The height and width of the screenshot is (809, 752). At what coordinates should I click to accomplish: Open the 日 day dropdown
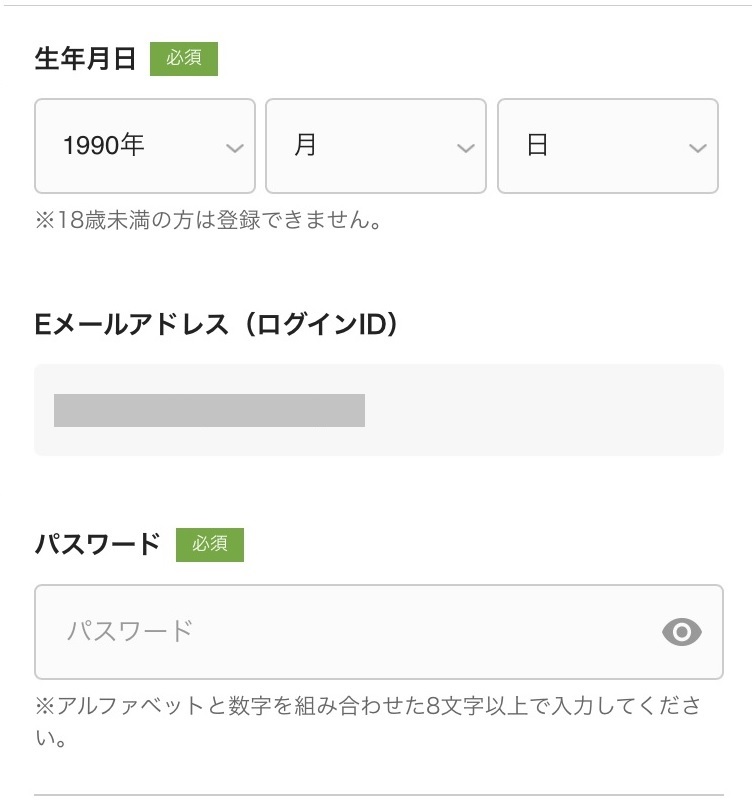608,146
